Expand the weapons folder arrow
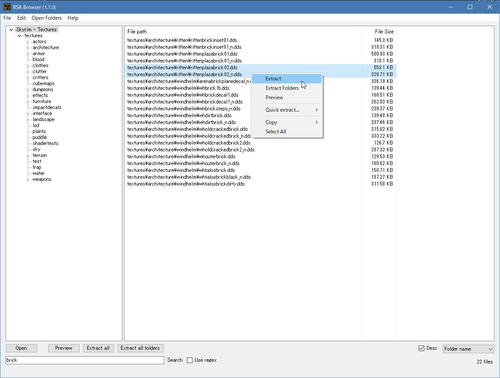 [28, 180]
